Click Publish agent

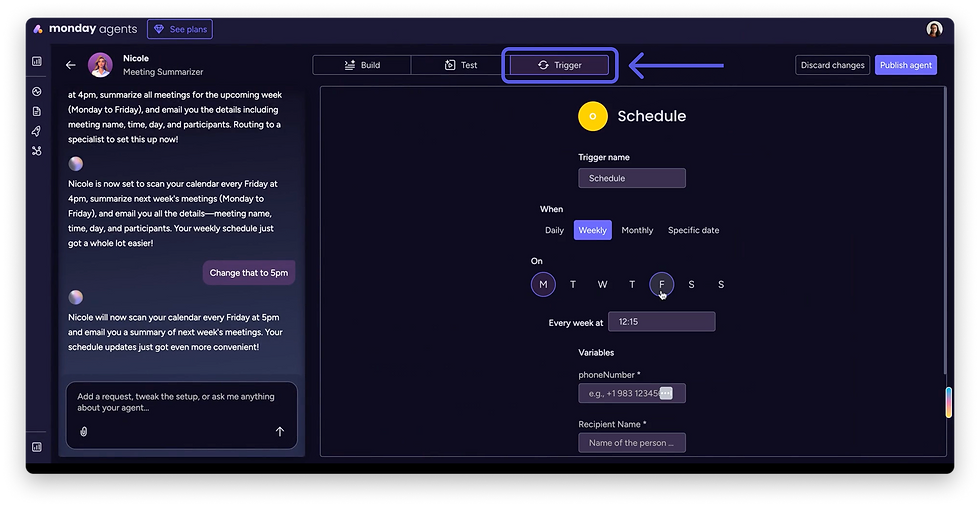tap(906, 65)
